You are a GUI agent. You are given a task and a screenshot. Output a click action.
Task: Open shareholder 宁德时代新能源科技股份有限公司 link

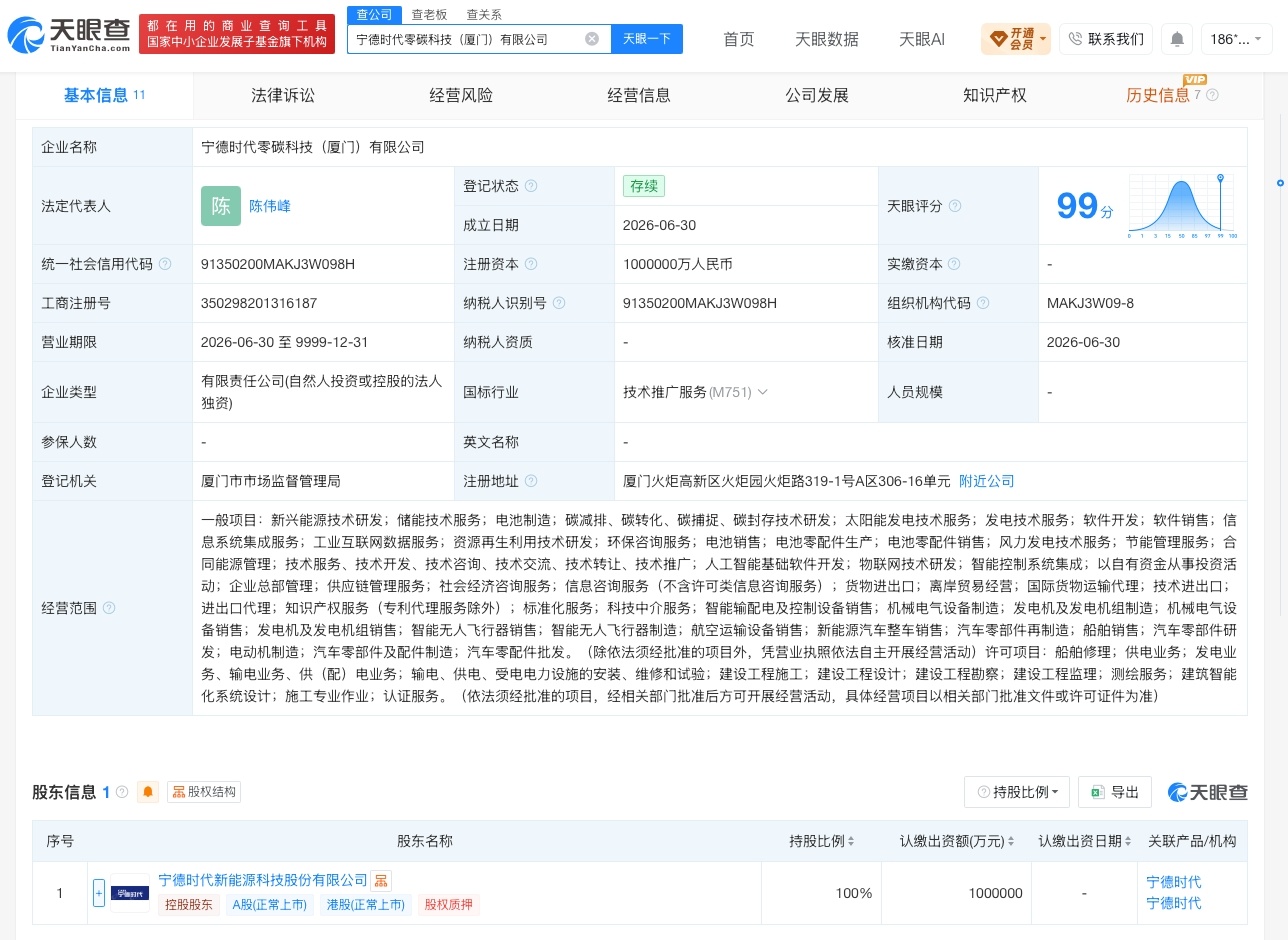click(x=263, y=880)
